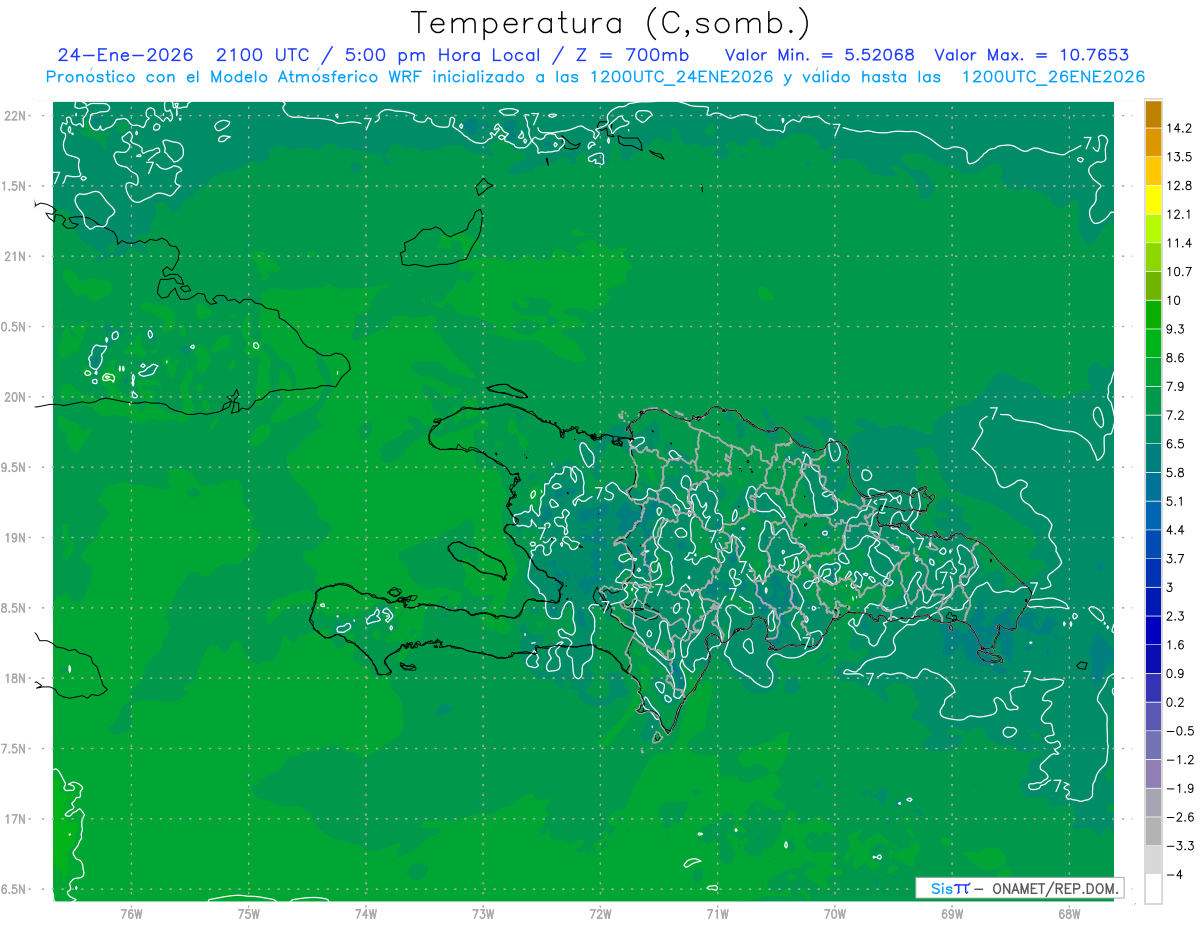Click the '5.8' color scale value
The height and width of the screenshot is (927, 1200).
1176,473
